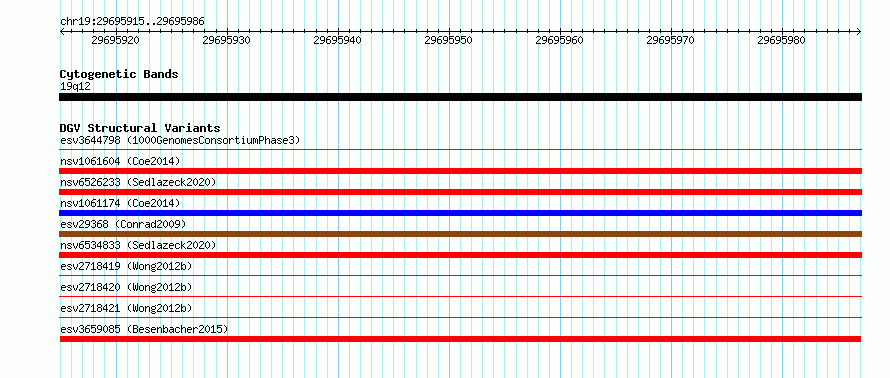Click ruler position 29695960

point(560,40)
